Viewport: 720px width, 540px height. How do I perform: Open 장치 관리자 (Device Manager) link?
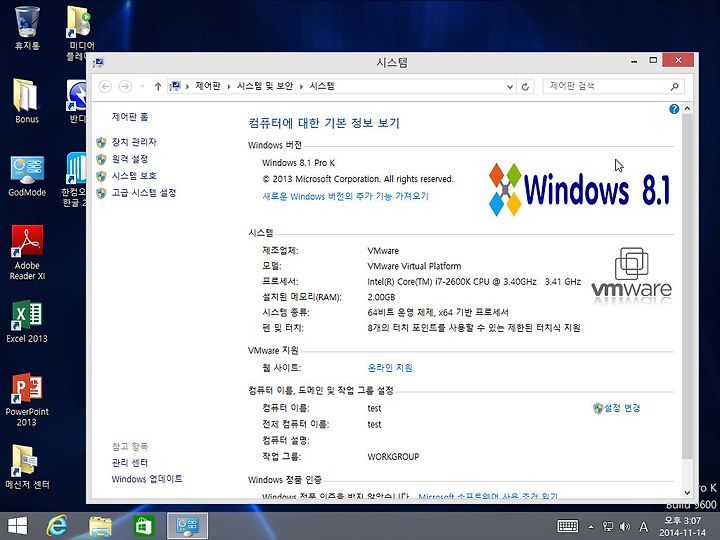pyautogui.click(x=134, y=142)
